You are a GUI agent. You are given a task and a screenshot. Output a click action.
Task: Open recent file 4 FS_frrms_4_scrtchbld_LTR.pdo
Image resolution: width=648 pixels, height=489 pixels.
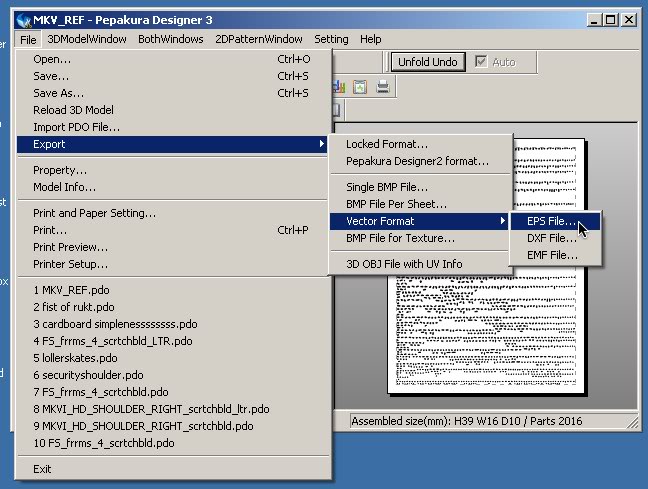pyautogui.click(x=172, y=341)
